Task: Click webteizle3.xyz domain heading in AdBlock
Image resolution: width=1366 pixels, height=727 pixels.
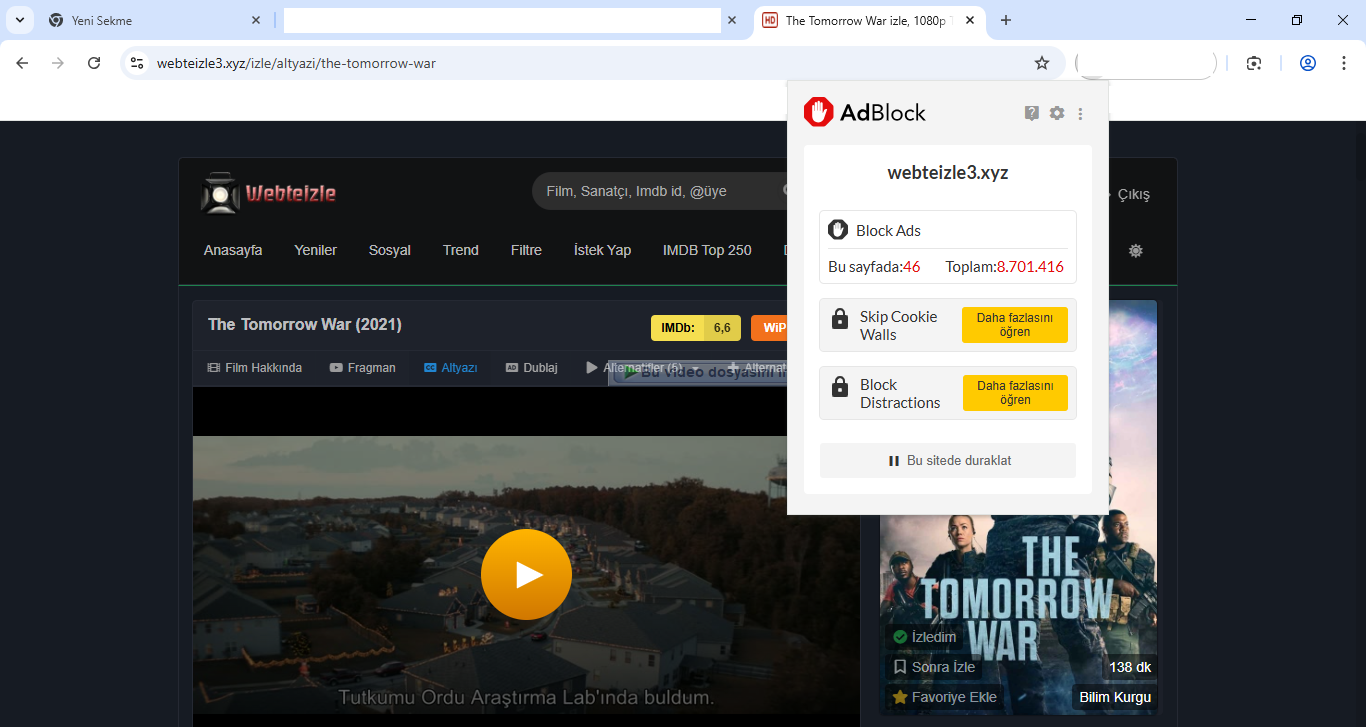Action: click(948, 173)
